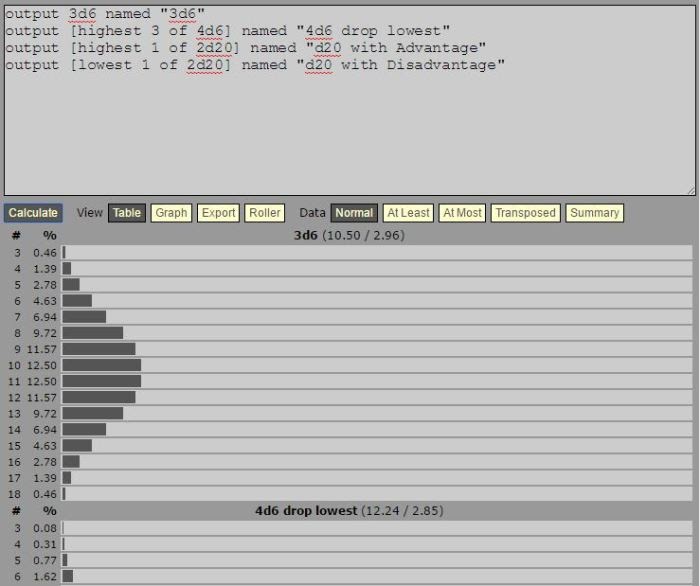Click the 12.50 value for 3d6 result 10

pyautogui.click(x=42, y=366)
